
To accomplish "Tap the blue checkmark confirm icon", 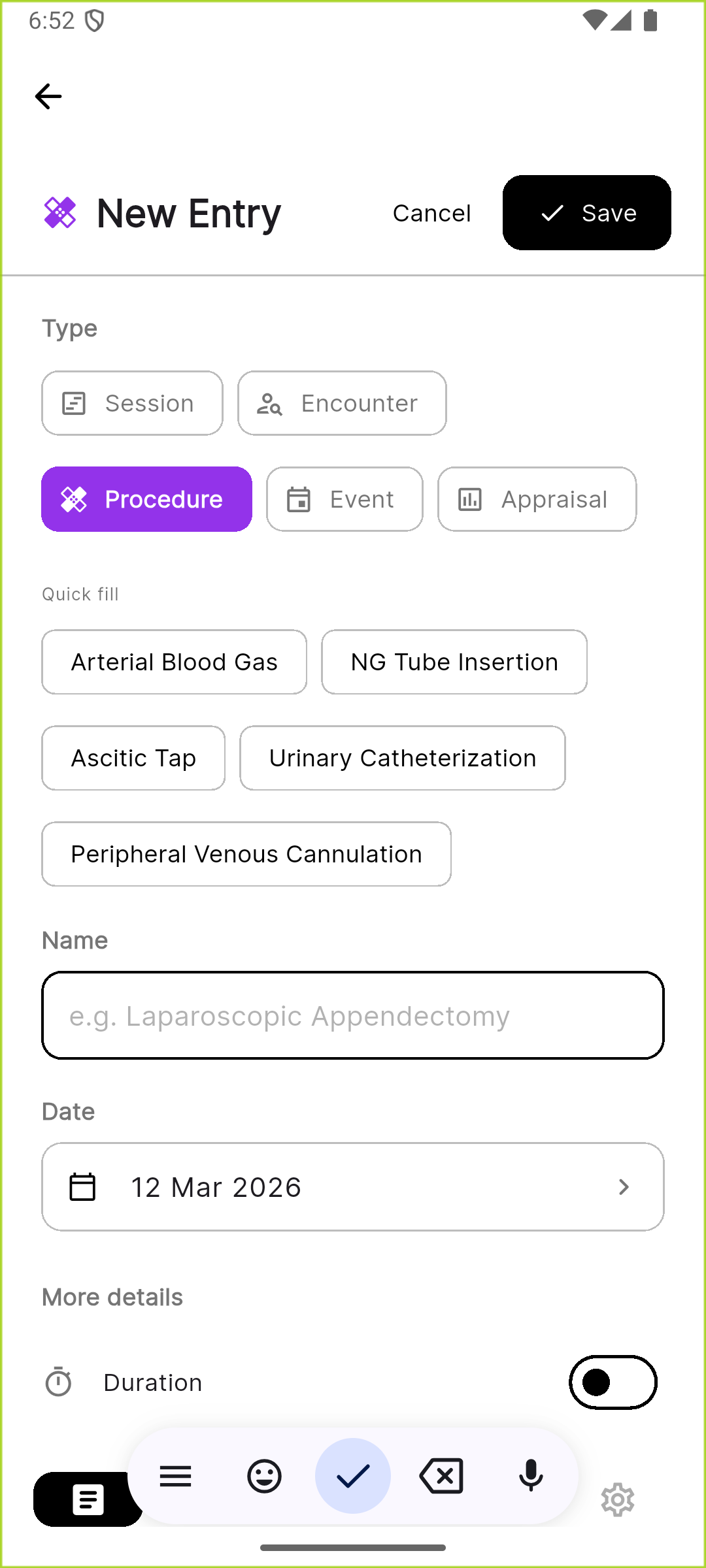I will click(353, 1476).
